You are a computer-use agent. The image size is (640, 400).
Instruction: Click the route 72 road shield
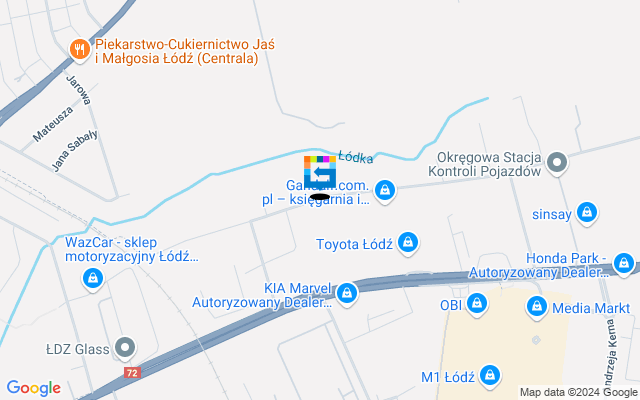click(x=132, y=372)
